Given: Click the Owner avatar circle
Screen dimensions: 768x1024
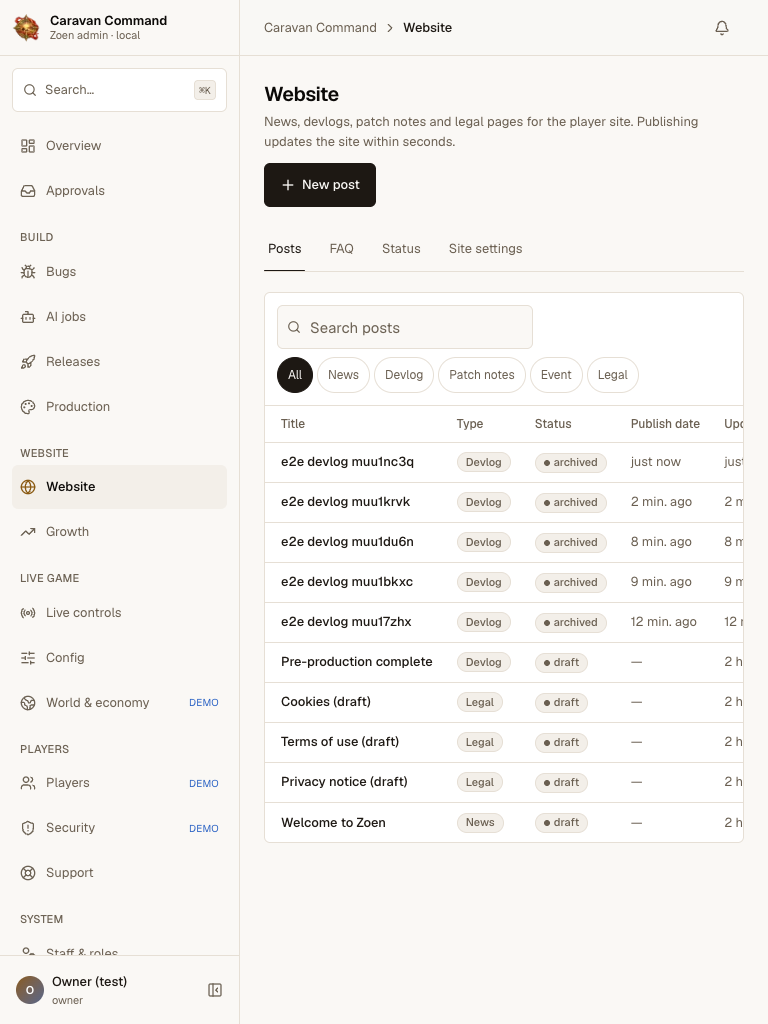Looking at the screenshot, I should (29, 990).
